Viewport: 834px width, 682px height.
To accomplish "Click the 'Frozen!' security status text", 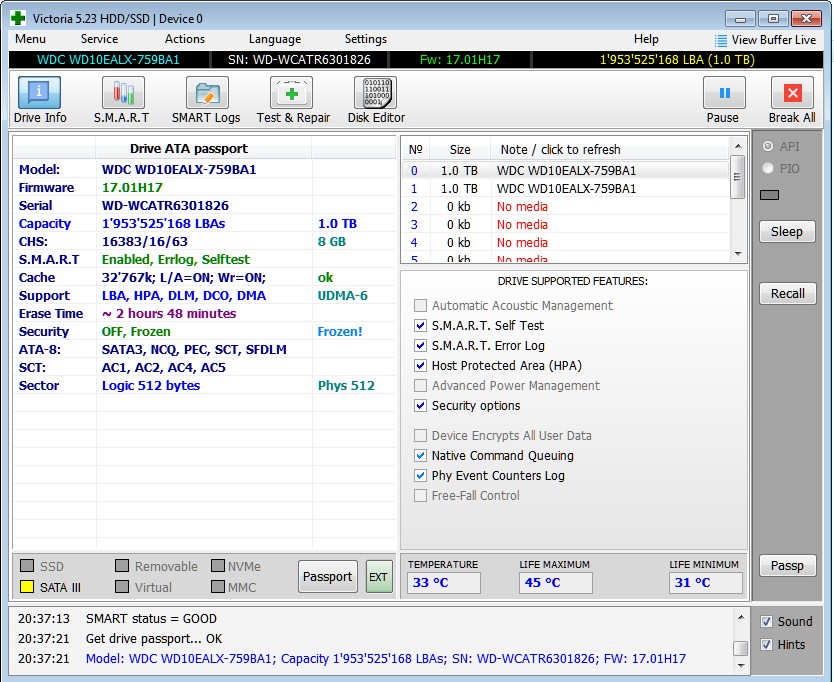I will coord(340,331).
